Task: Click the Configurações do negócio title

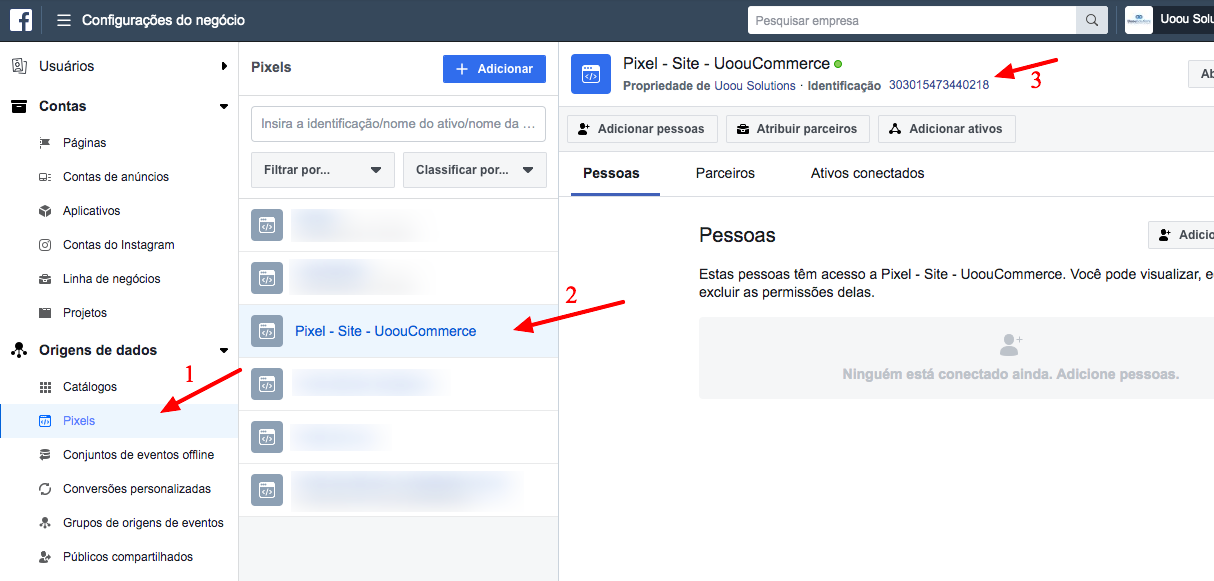Action: [163, 20]
